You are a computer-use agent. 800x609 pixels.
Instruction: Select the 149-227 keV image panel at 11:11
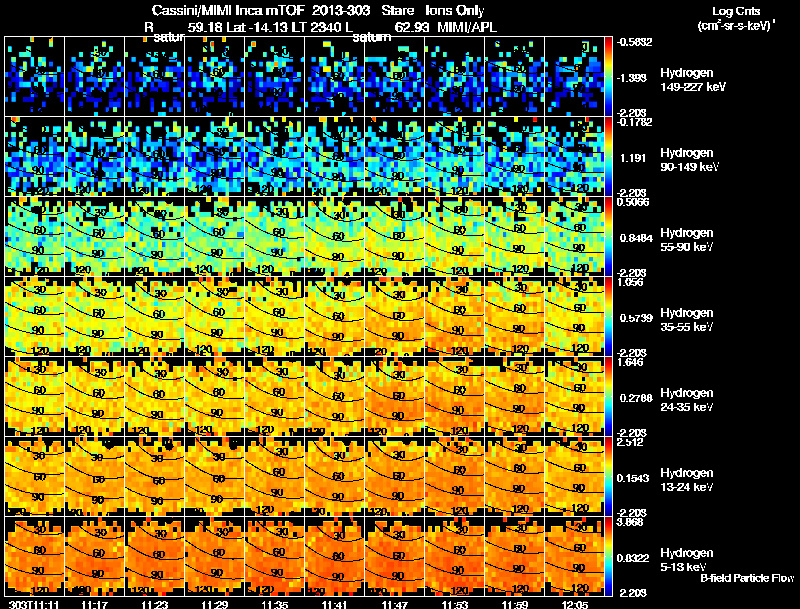[x=35, y=76]
